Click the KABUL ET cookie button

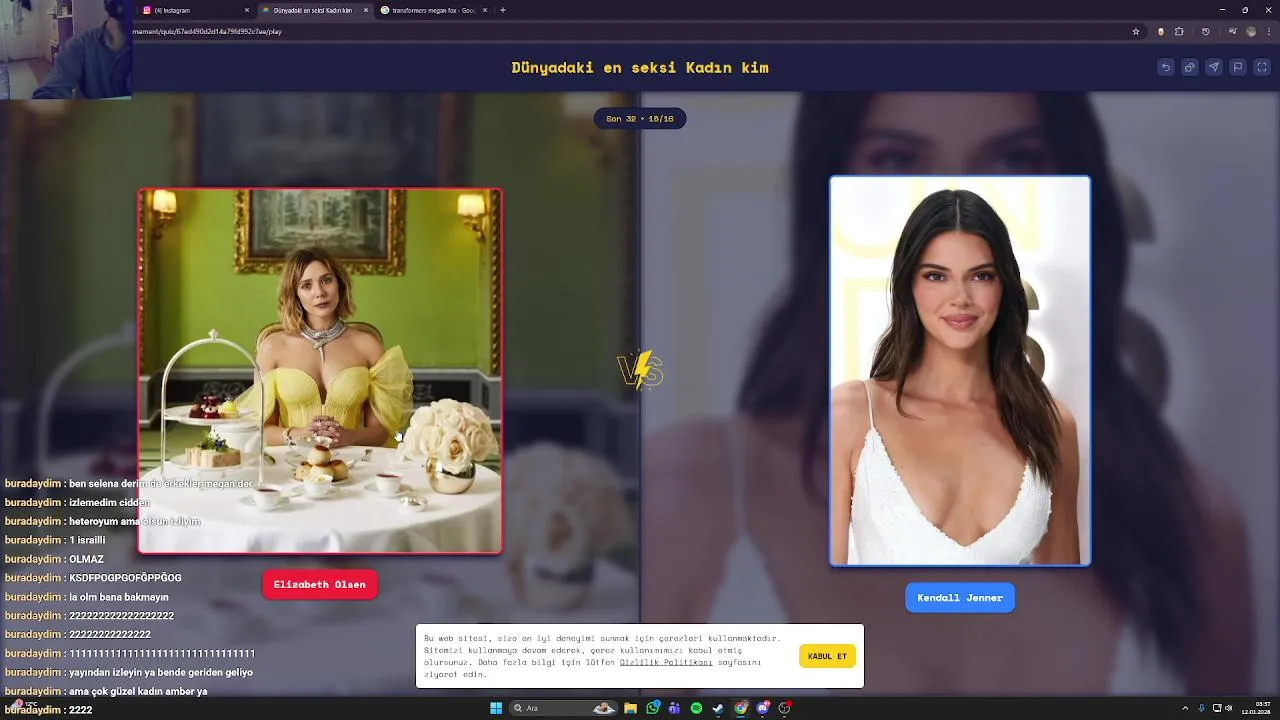click(x=827, y=656)
